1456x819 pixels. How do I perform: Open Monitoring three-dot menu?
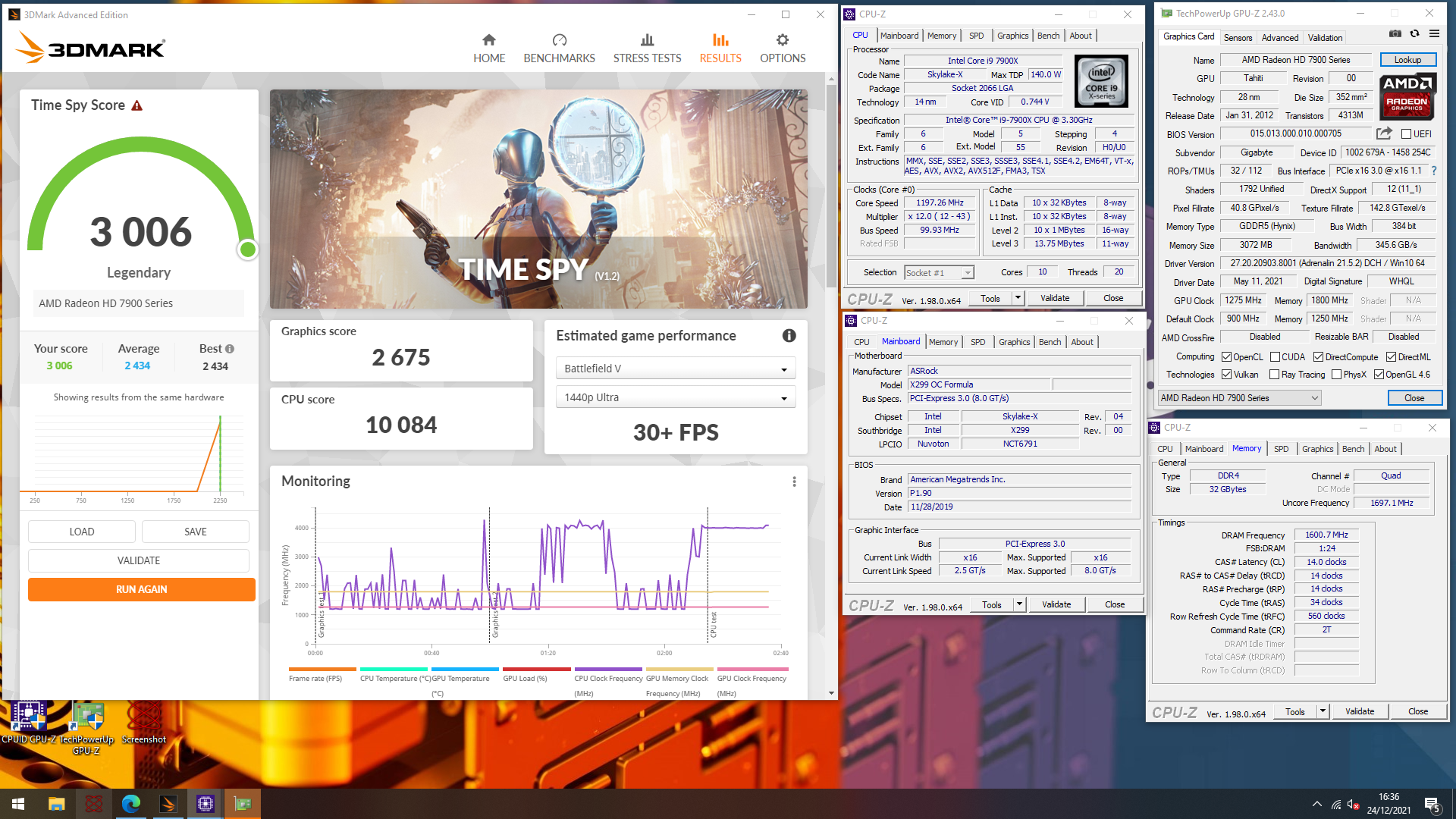794,482
